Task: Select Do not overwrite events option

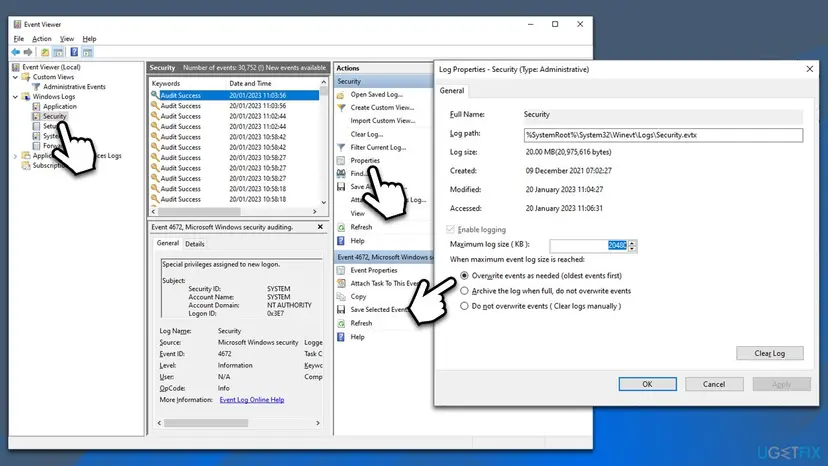Action: [x=464, y=306]
